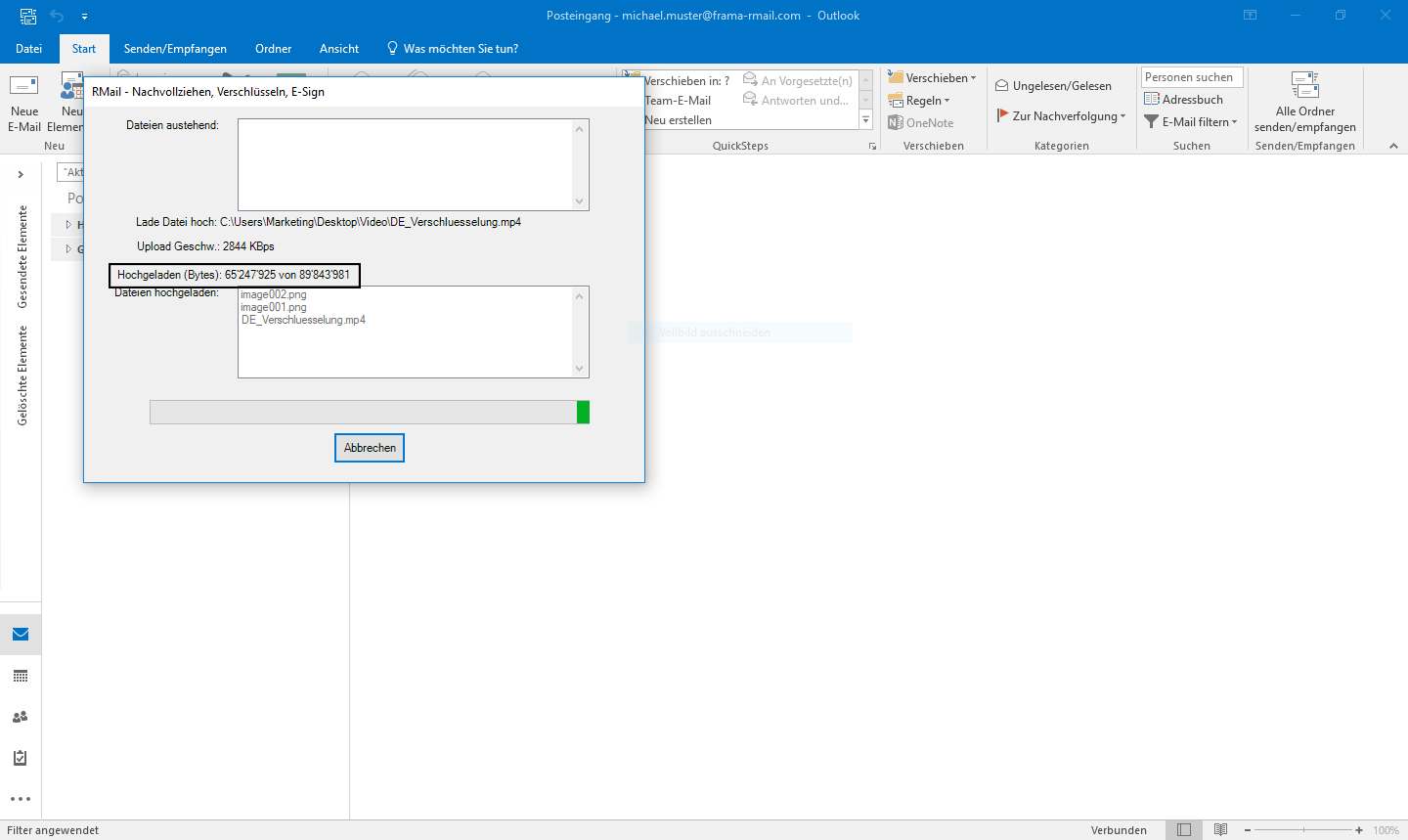Open the Verschieben dropdown in the ribbon
1408x840 pixels.
tap(932, 78)
